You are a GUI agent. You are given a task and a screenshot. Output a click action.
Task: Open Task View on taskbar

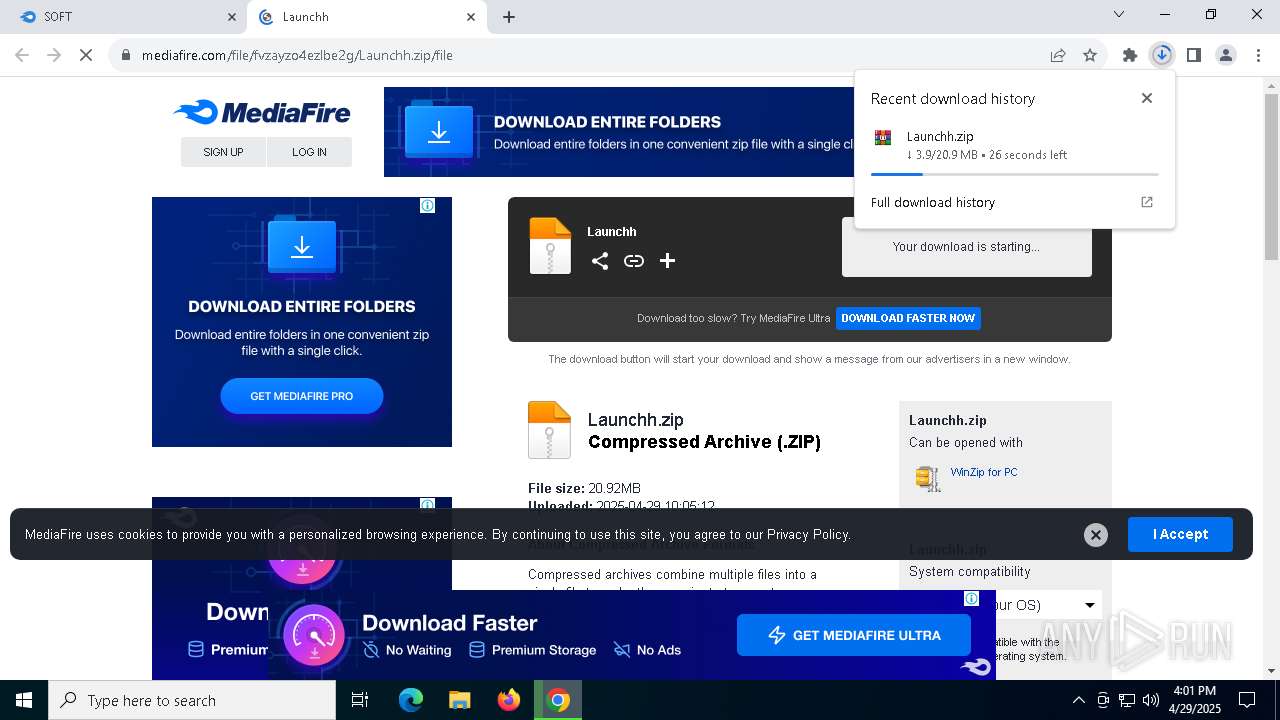(360, 700)
